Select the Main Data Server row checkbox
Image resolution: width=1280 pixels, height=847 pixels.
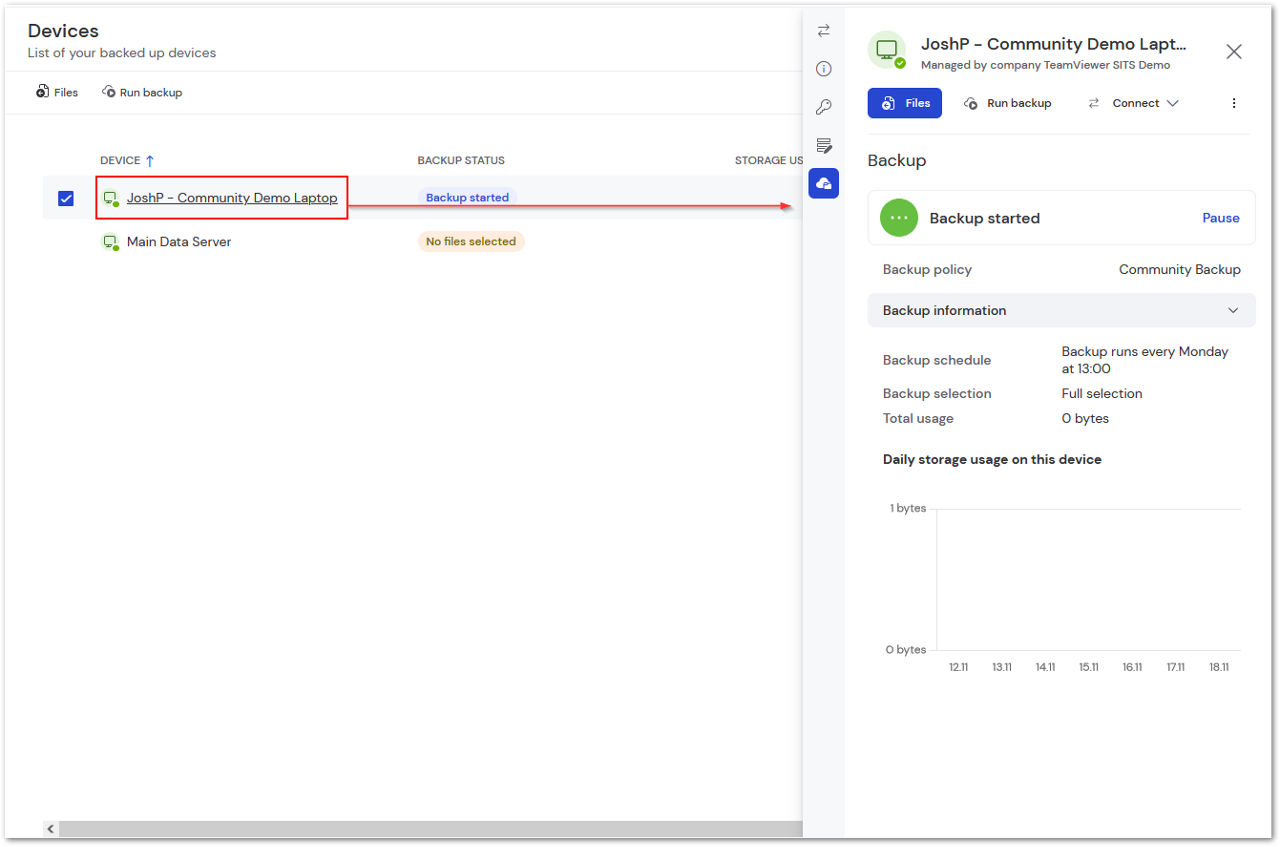65,241
